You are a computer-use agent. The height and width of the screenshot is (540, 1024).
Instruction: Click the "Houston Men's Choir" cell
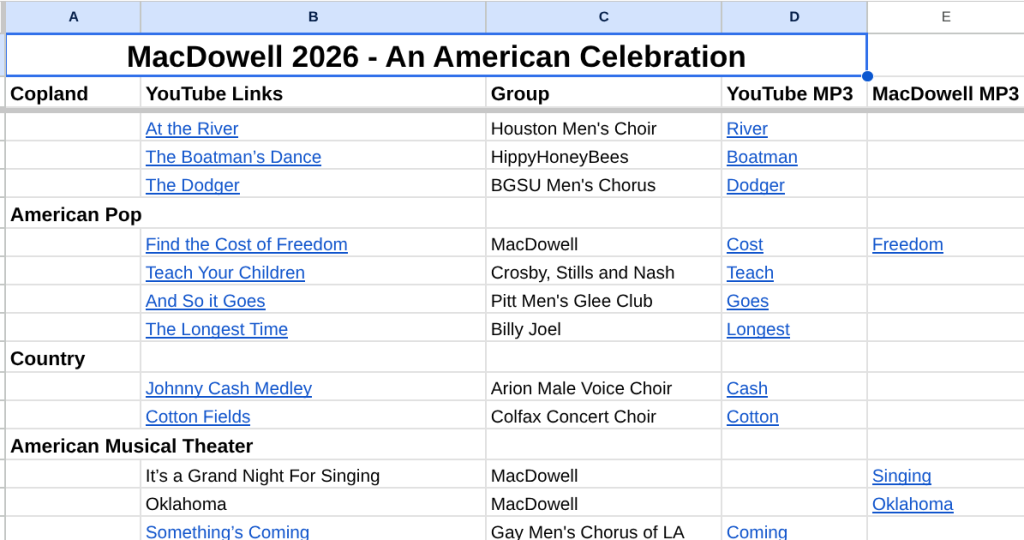pos(573,129)
